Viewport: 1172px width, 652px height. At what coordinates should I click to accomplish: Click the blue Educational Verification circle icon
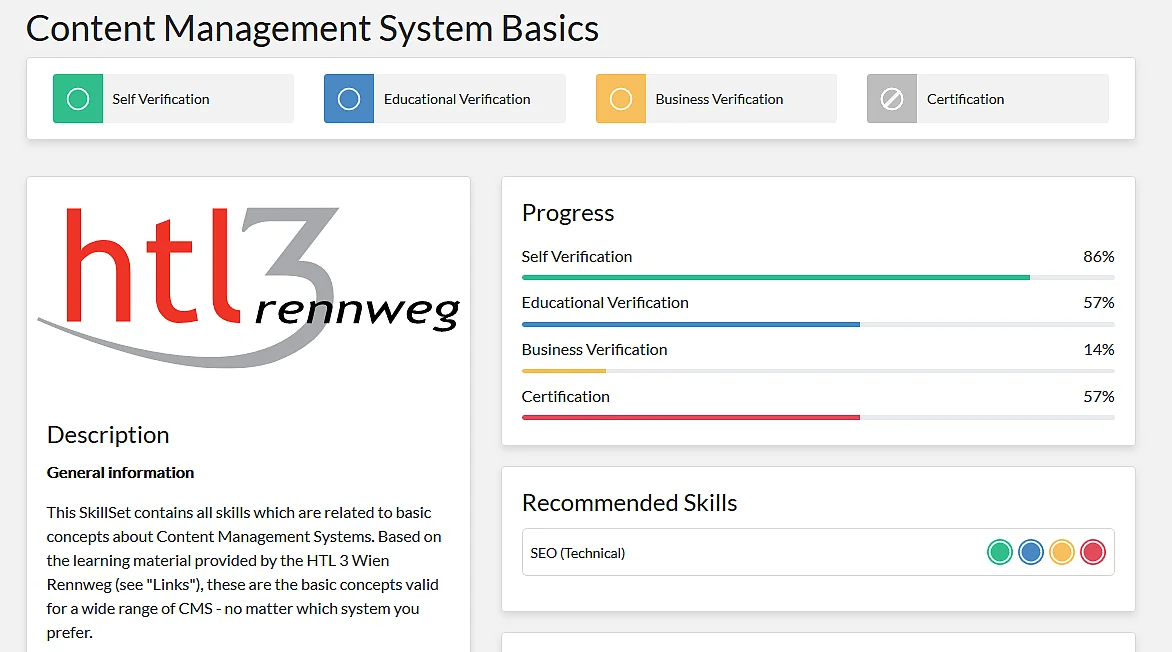[349, 99]
